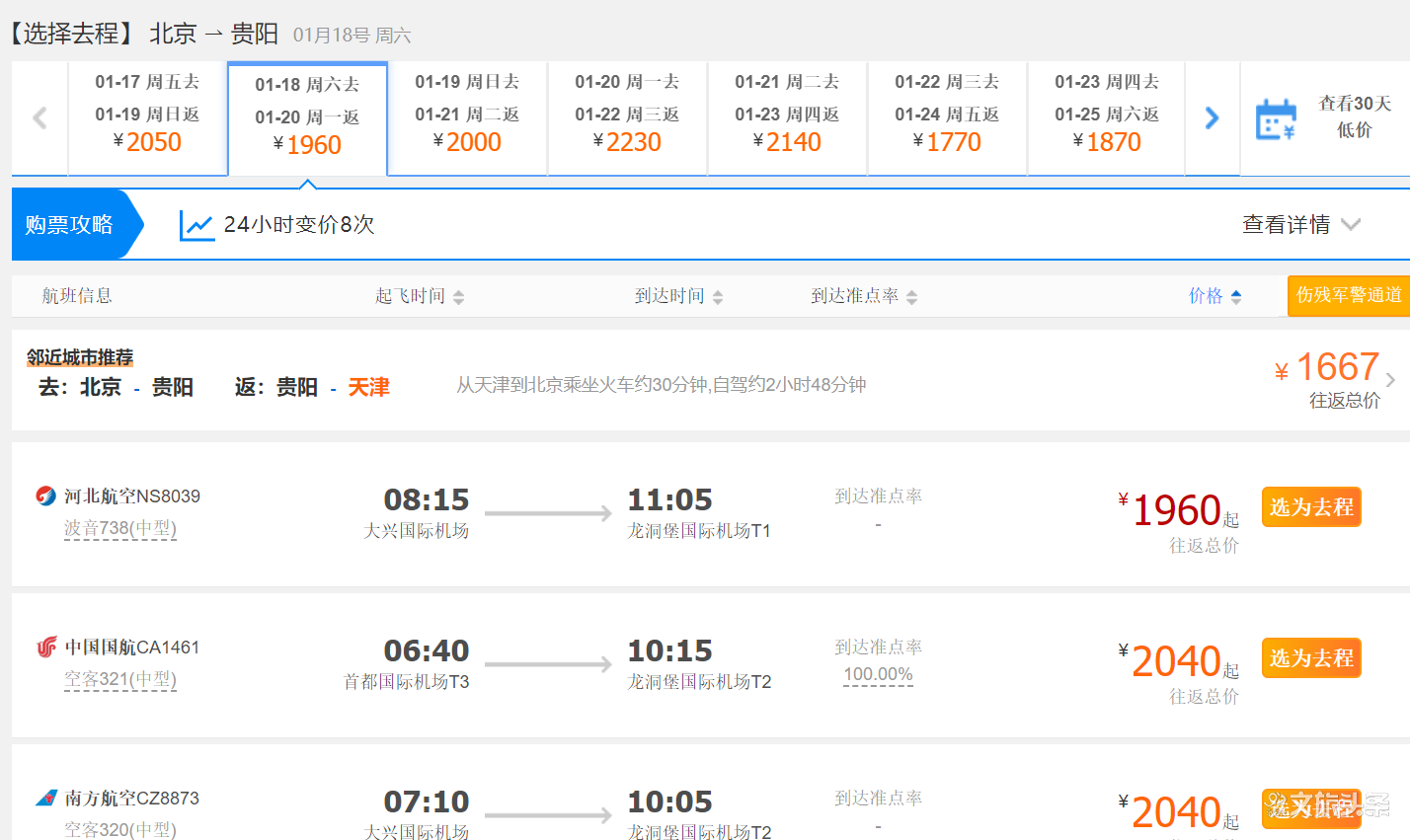
Task: Open aircraft info 波音738(中型)
Action: pyautogui.click(x=120, y=528)
